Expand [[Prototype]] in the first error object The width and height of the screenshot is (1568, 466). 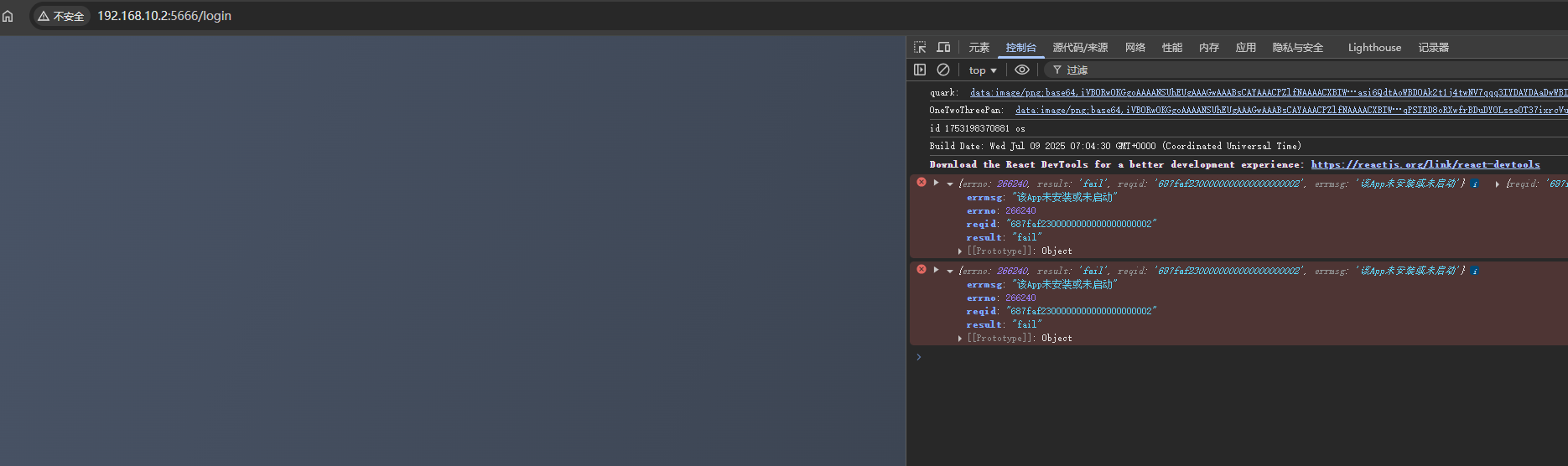coord(960,251)
